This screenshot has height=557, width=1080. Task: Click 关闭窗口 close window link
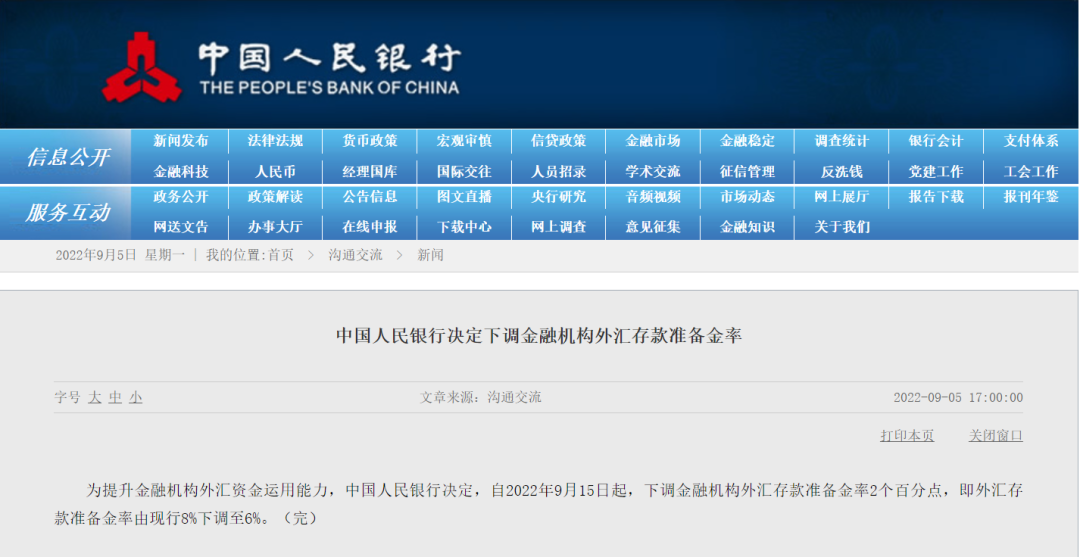[x=996, y=436]
